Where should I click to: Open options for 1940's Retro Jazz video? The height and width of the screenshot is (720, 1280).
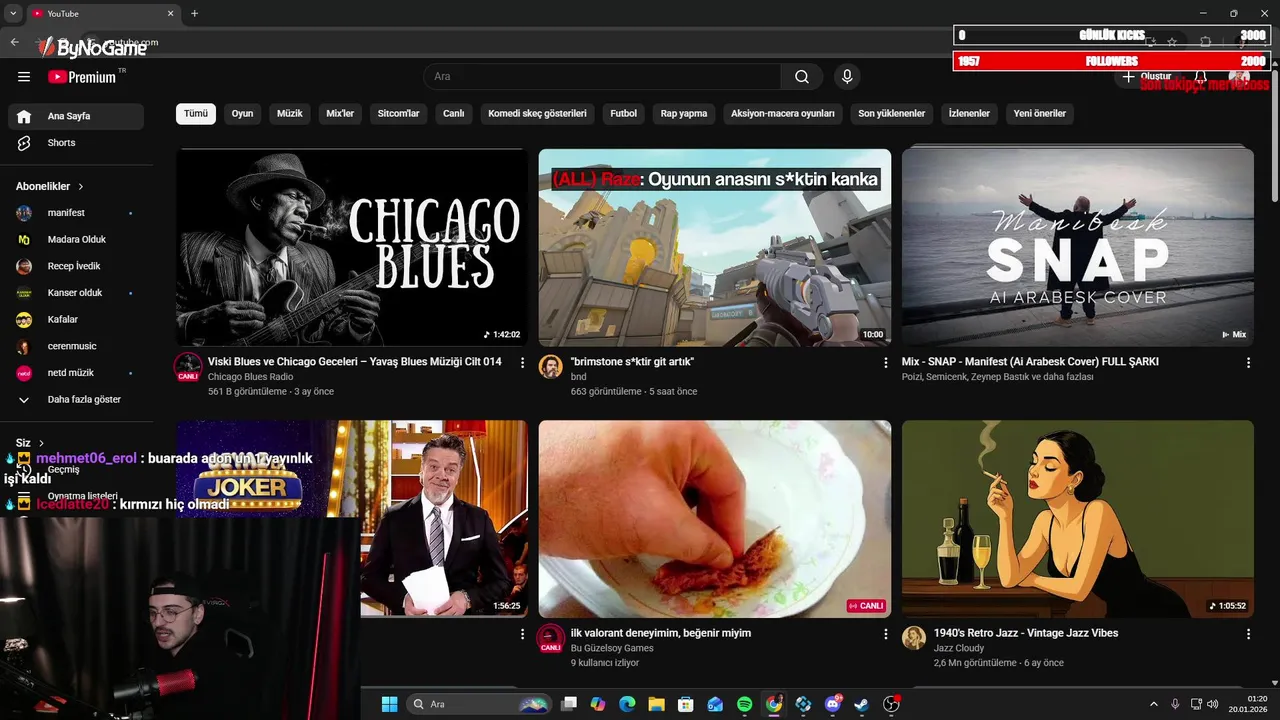(x=1248, y=634)
